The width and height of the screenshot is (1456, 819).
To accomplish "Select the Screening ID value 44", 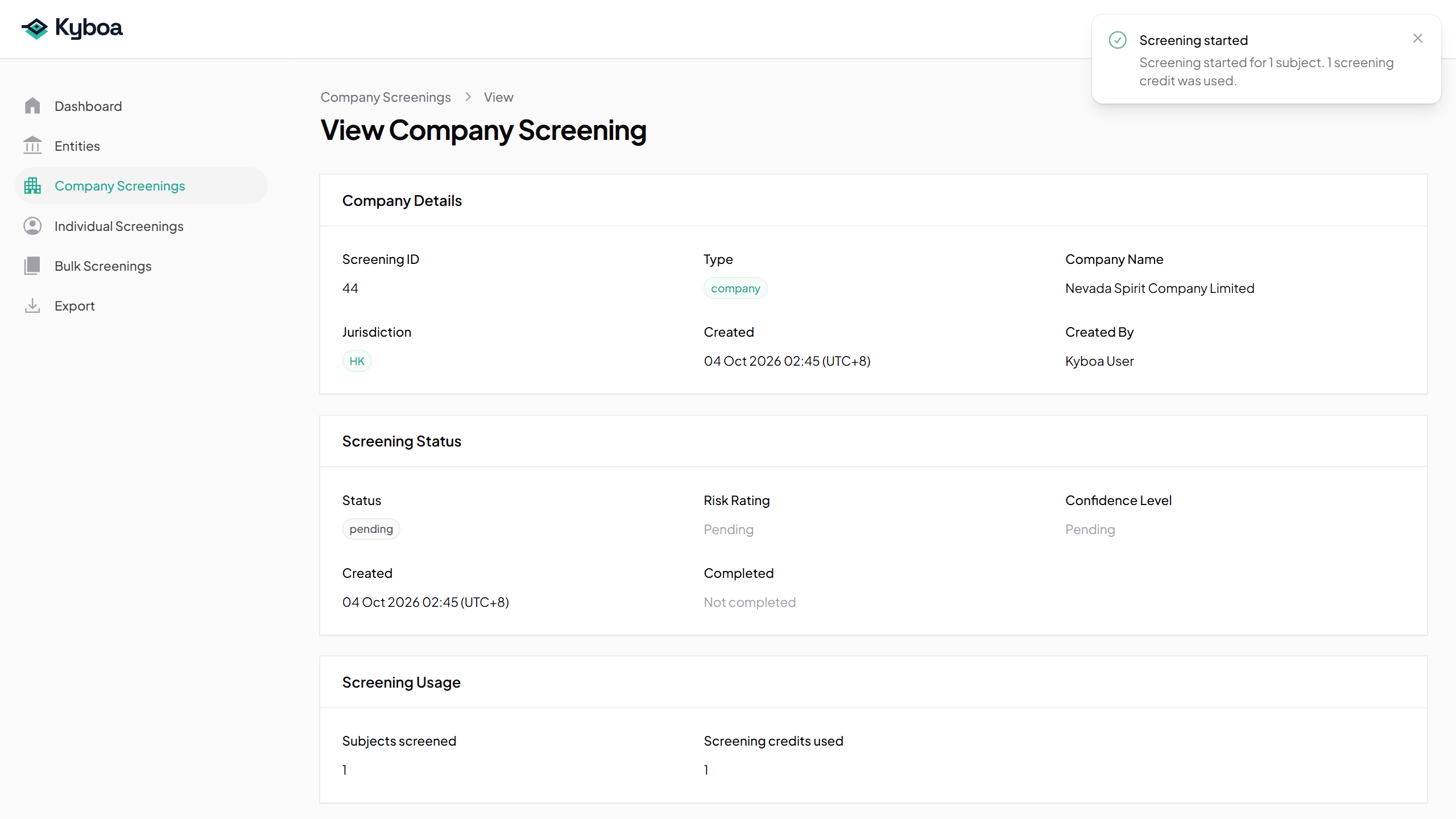I will pos(350,288).
